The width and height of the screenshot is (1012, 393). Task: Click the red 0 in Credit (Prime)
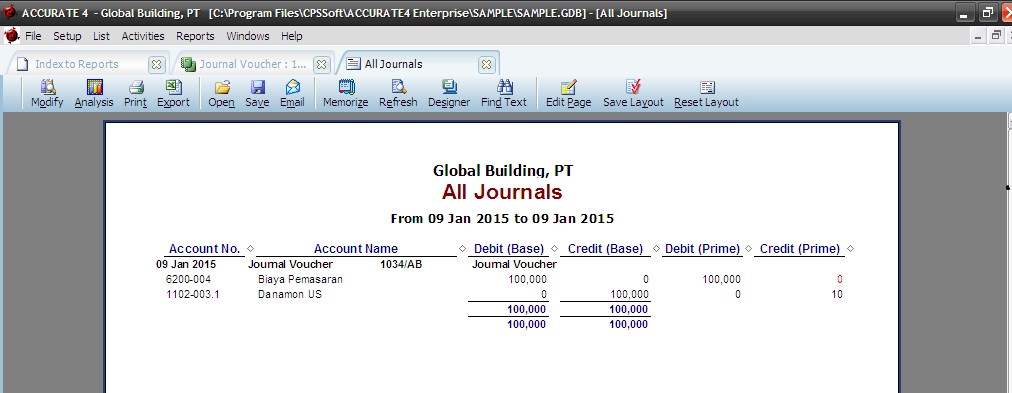[840, 279]
